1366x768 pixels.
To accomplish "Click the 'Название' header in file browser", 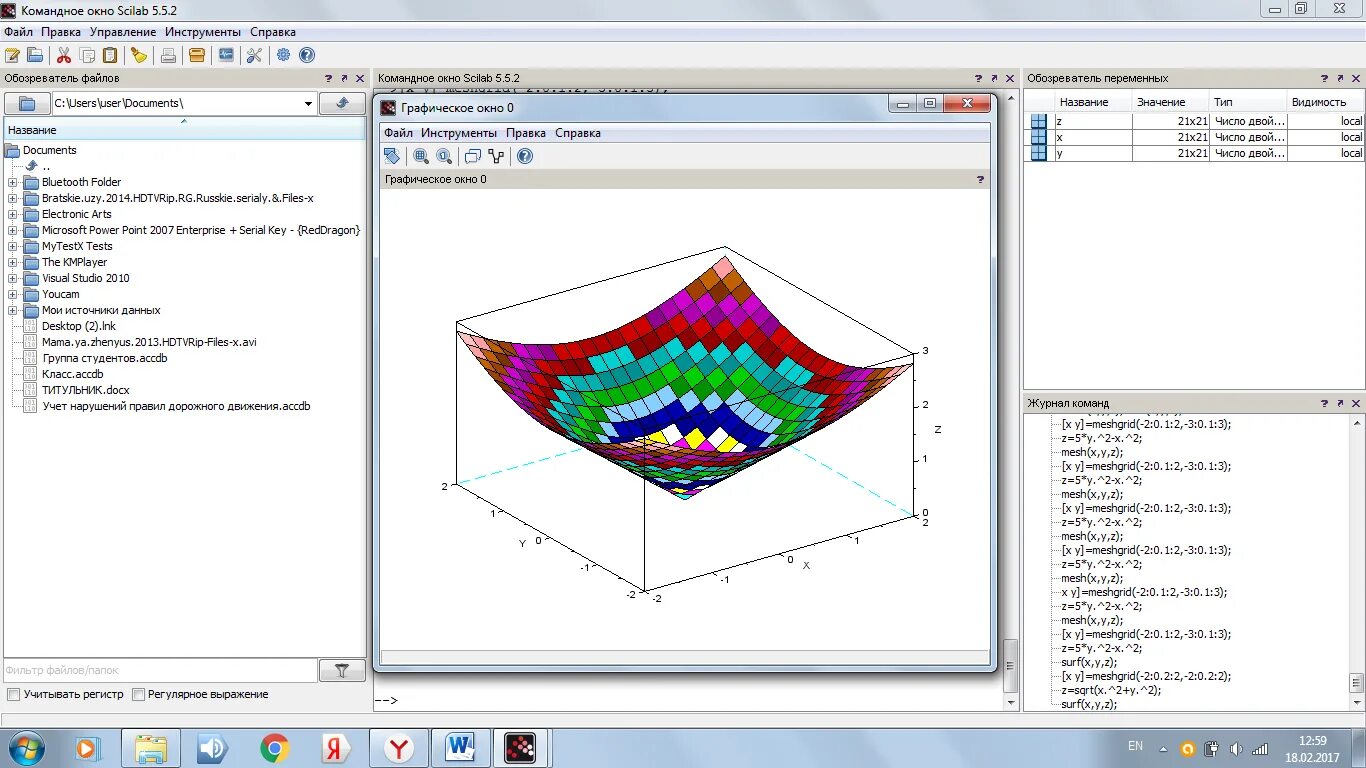I will click(x=185, y=130).
